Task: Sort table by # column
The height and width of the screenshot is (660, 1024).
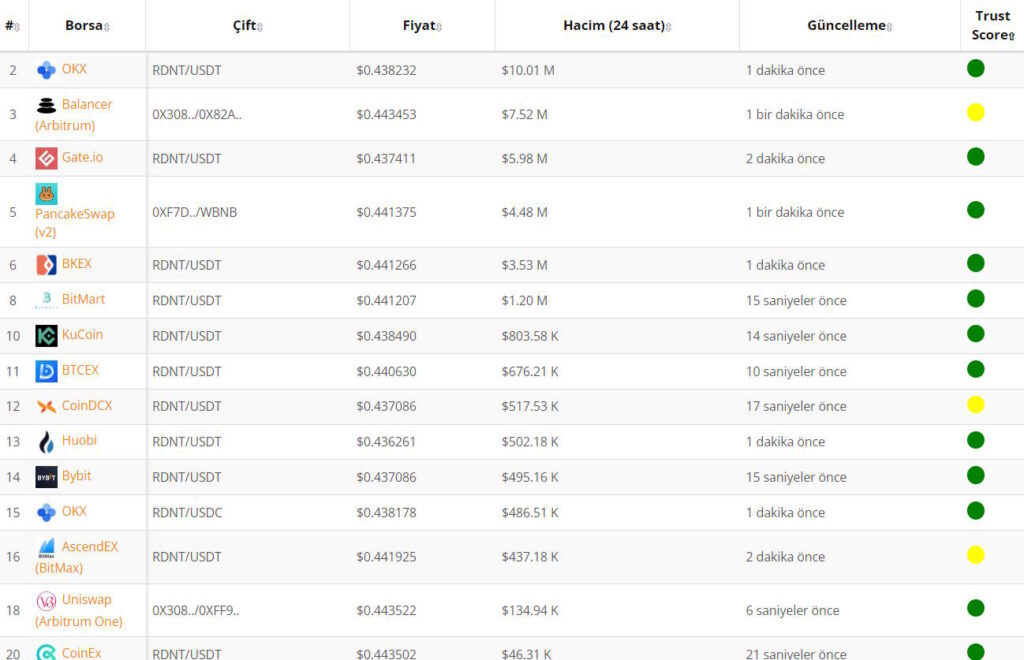Action: (12, 25)
